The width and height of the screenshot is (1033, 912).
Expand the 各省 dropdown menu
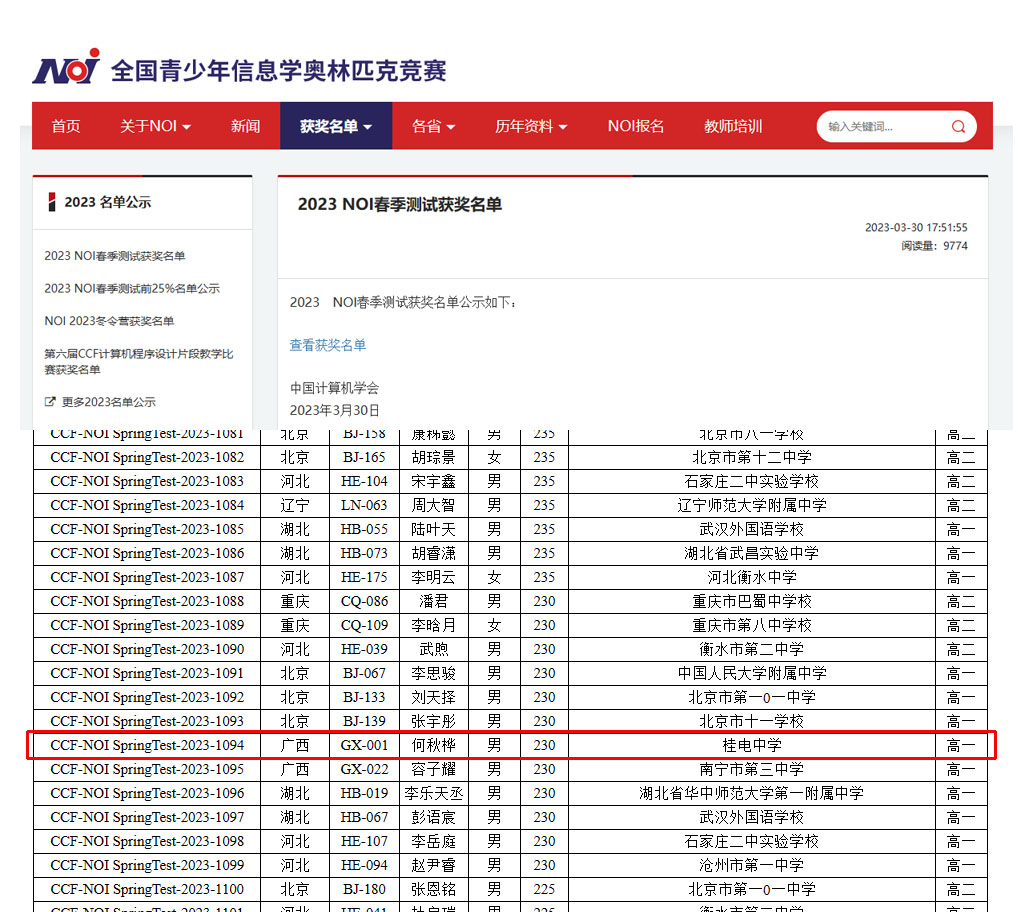point(433,126)
